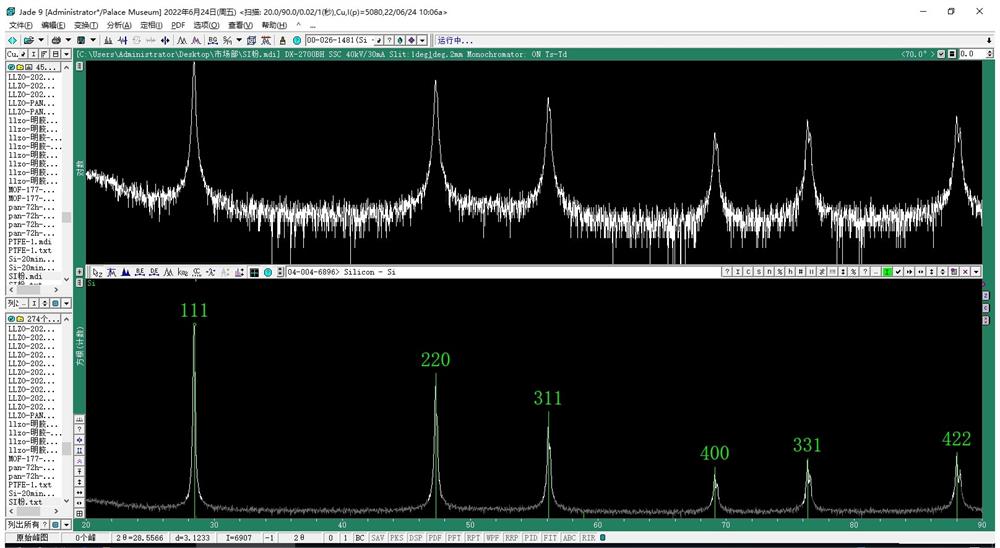This screenshot has height=548, width=1000.
Task: Open the 分析(A) menu
Action: [118, 25]
